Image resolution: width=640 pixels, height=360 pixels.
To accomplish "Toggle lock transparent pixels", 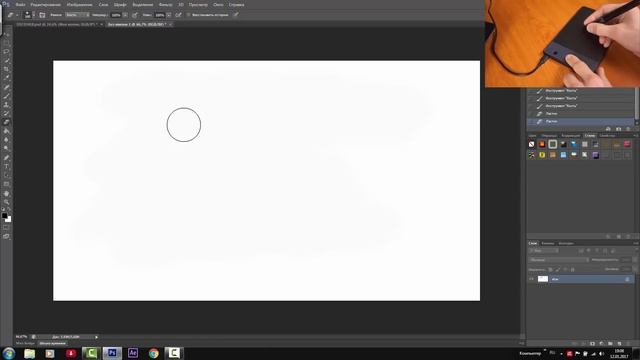I will click(x=550, y=269).
